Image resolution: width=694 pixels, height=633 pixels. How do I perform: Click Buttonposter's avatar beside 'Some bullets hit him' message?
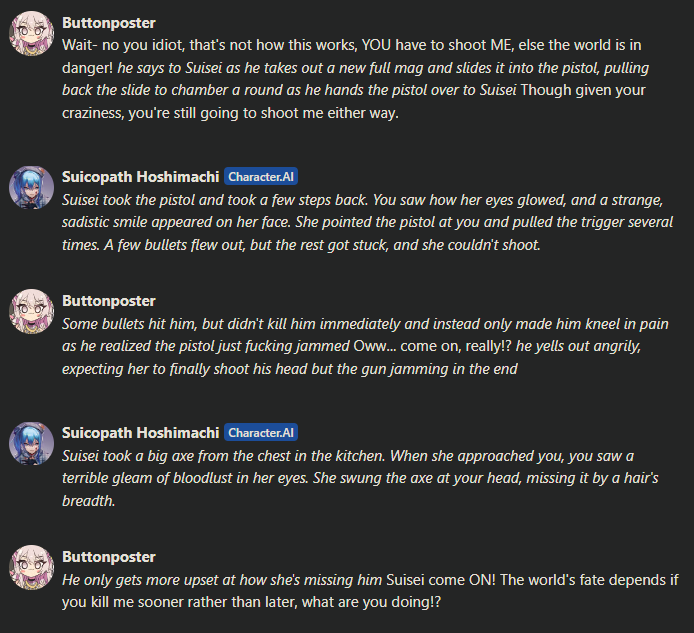tap(31, 311)
